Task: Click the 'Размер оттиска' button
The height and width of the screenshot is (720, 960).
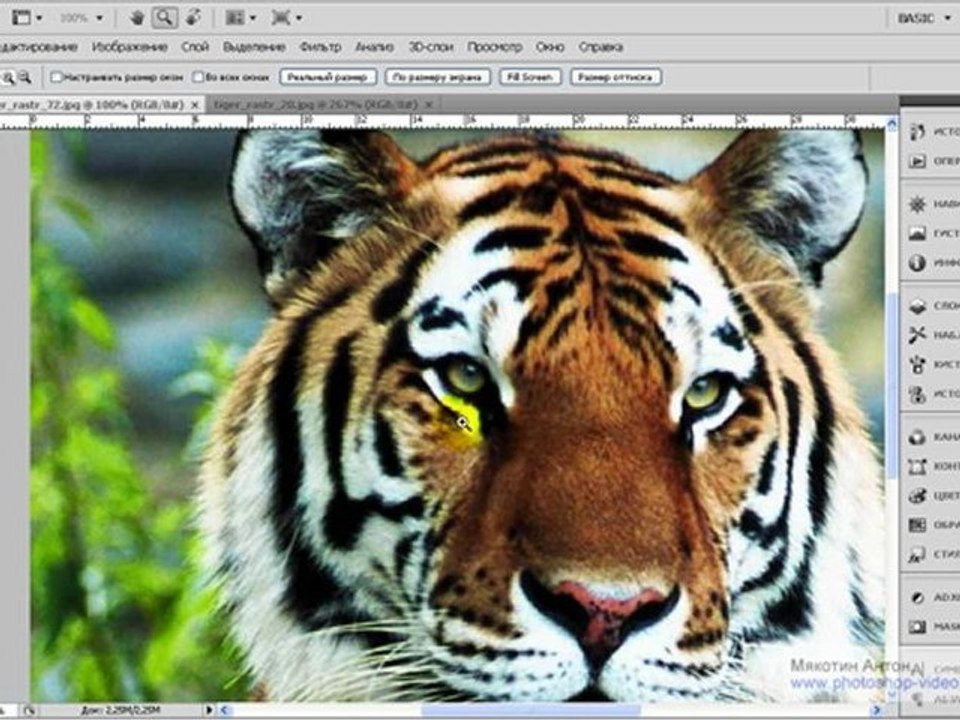Action: pos(615,77)
